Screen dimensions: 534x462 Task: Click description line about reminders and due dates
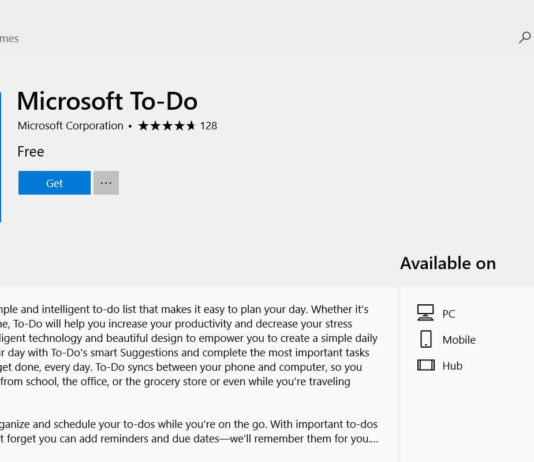(189, 439)
